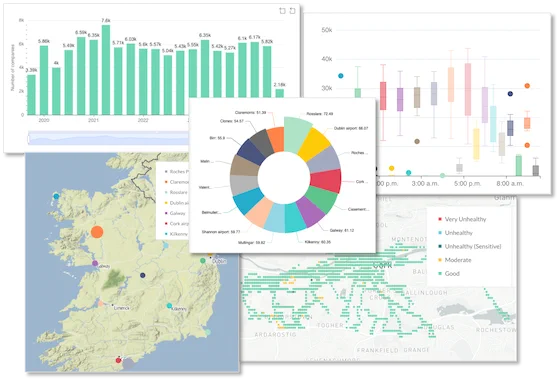Toggle Unhealthy in air quality legend
The width and height of the screenshot is (560, 380).
click(455, 232)
